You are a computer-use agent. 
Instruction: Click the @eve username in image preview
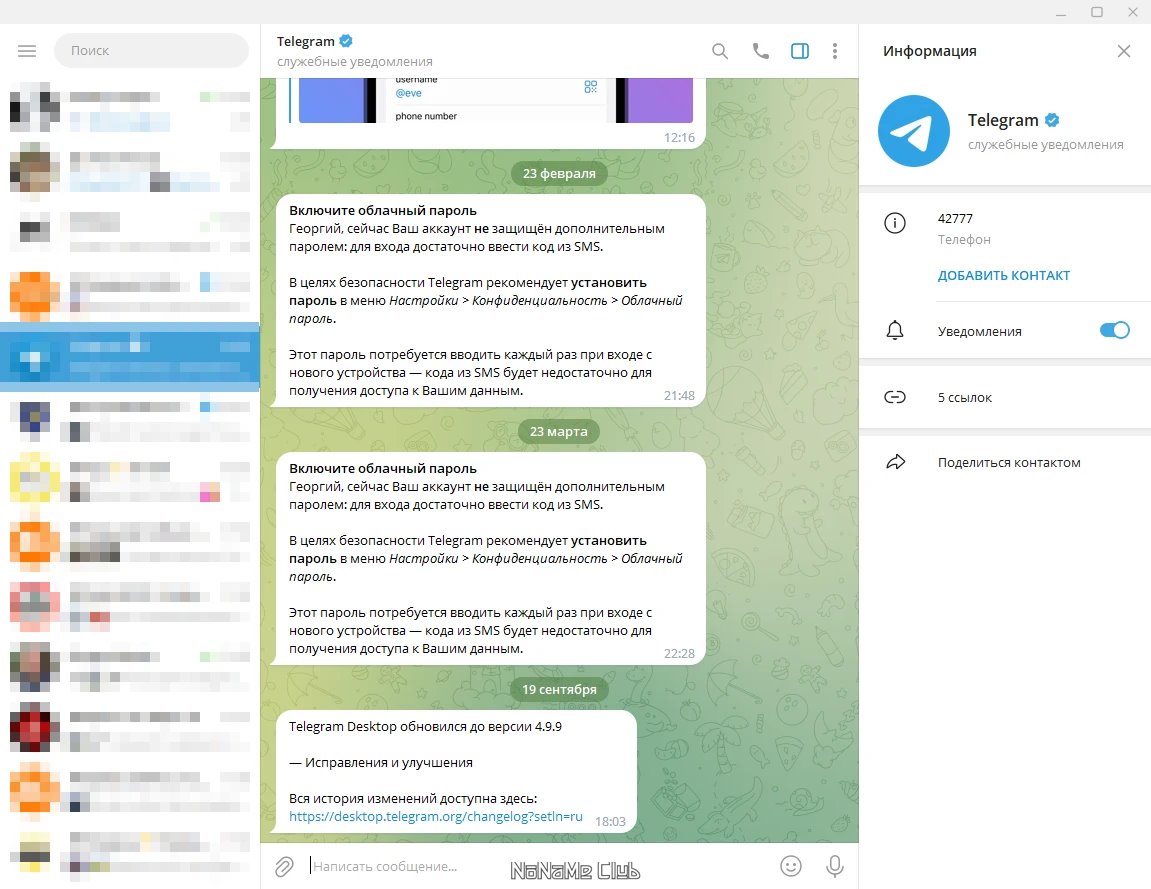point(408,93)
